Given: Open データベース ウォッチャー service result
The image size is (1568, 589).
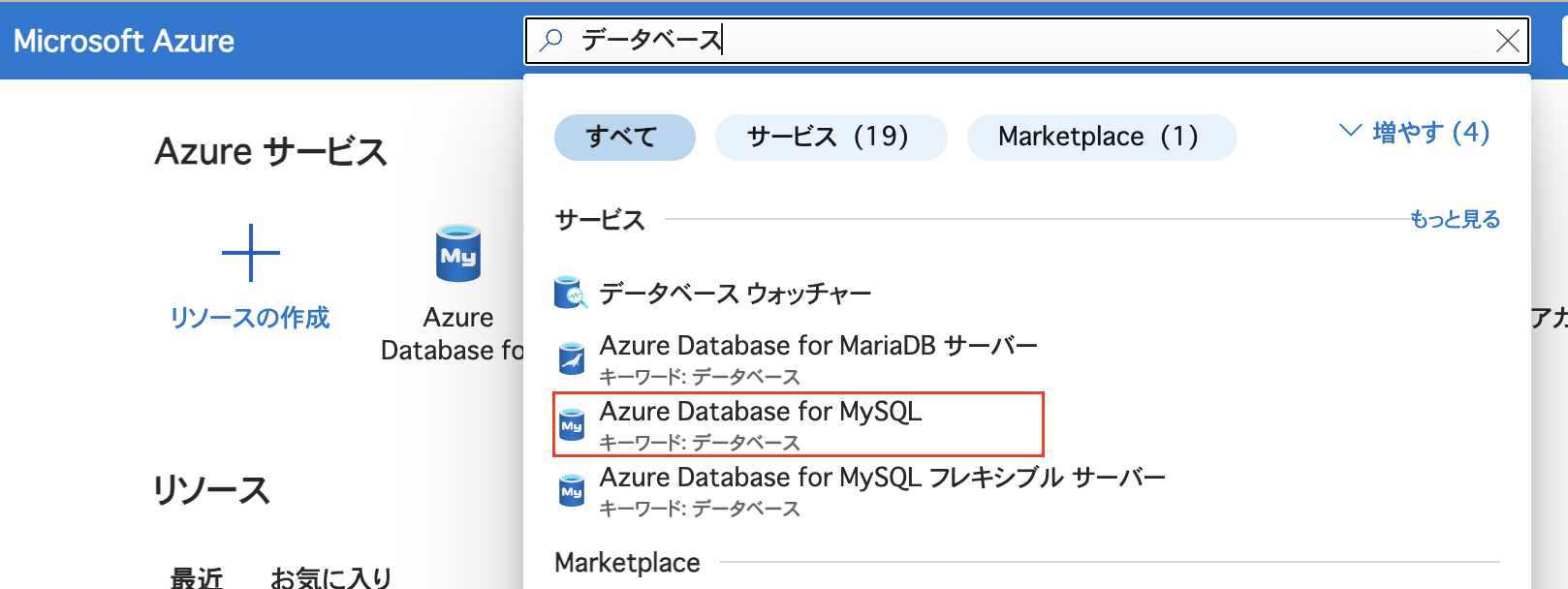Looking at the screenshot, I should [735, 293].
